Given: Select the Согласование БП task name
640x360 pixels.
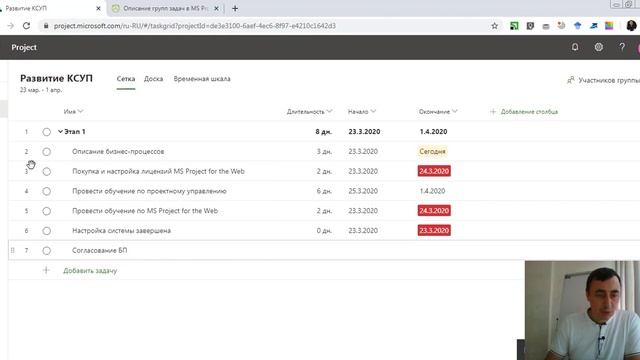Looking at the screenshot, I should tap(100, 250).
